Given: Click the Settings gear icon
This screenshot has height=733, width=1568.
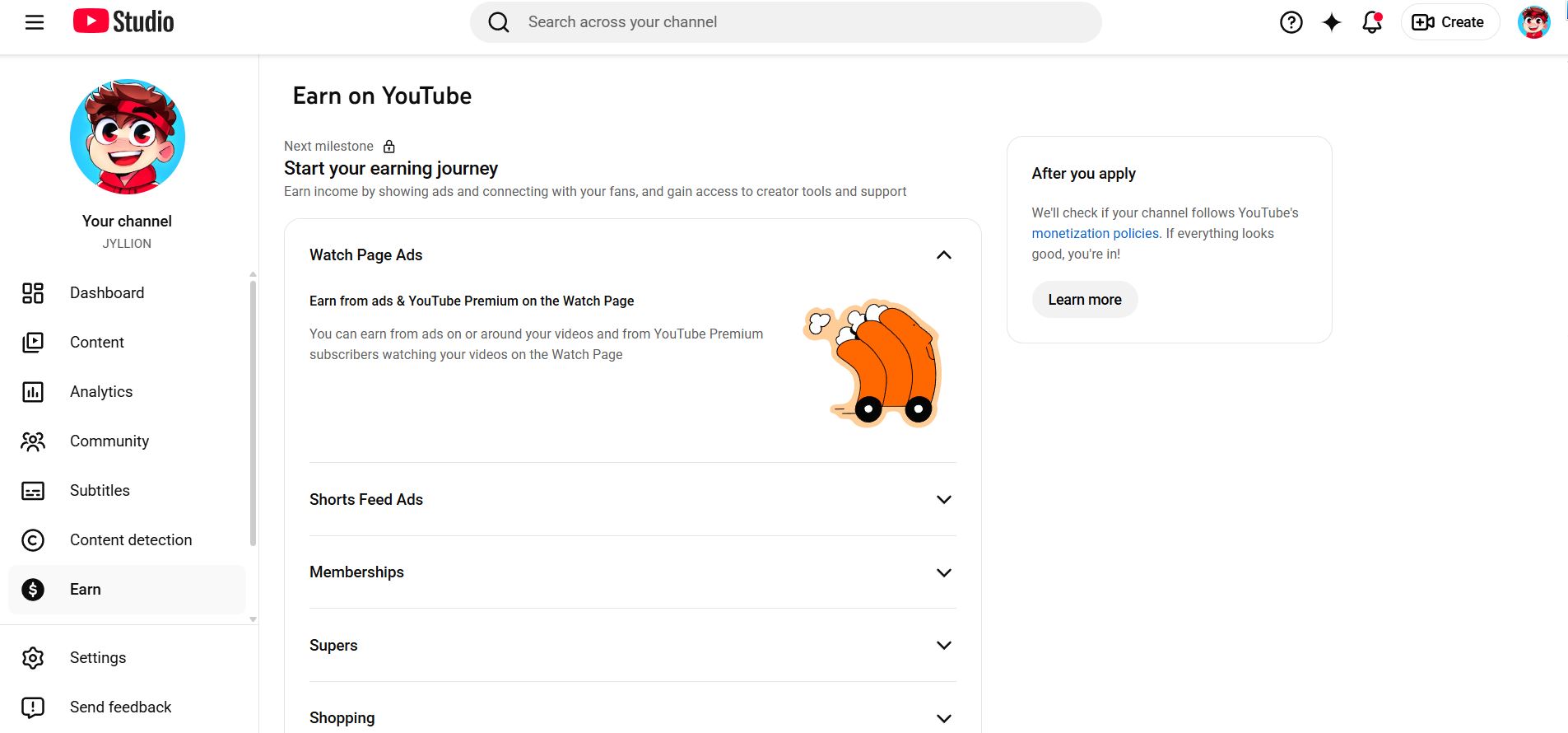Looking at the screenshot, I should coord(33,658).
